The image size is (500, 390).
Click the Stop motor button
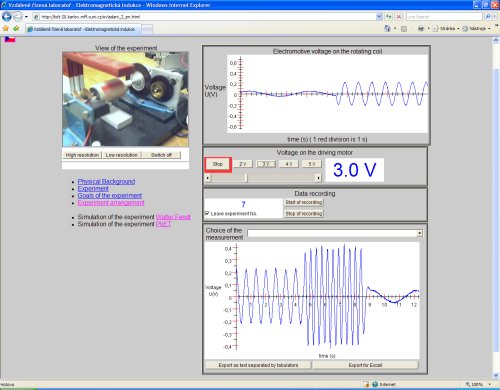pos(218,164)
